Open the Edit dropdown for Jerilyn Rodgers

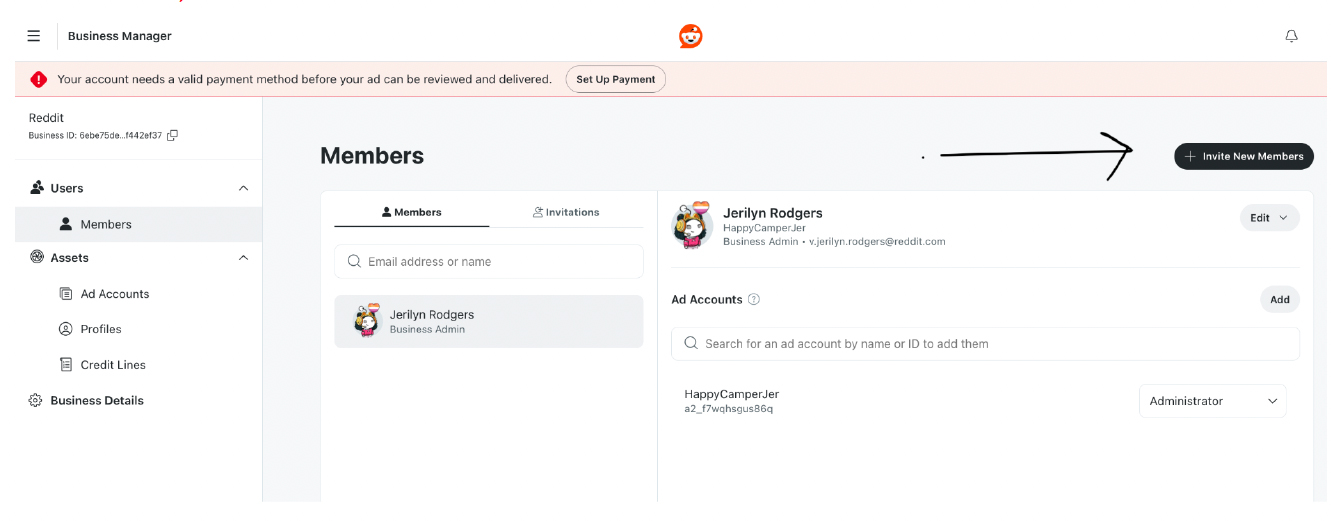[1269, 218]
